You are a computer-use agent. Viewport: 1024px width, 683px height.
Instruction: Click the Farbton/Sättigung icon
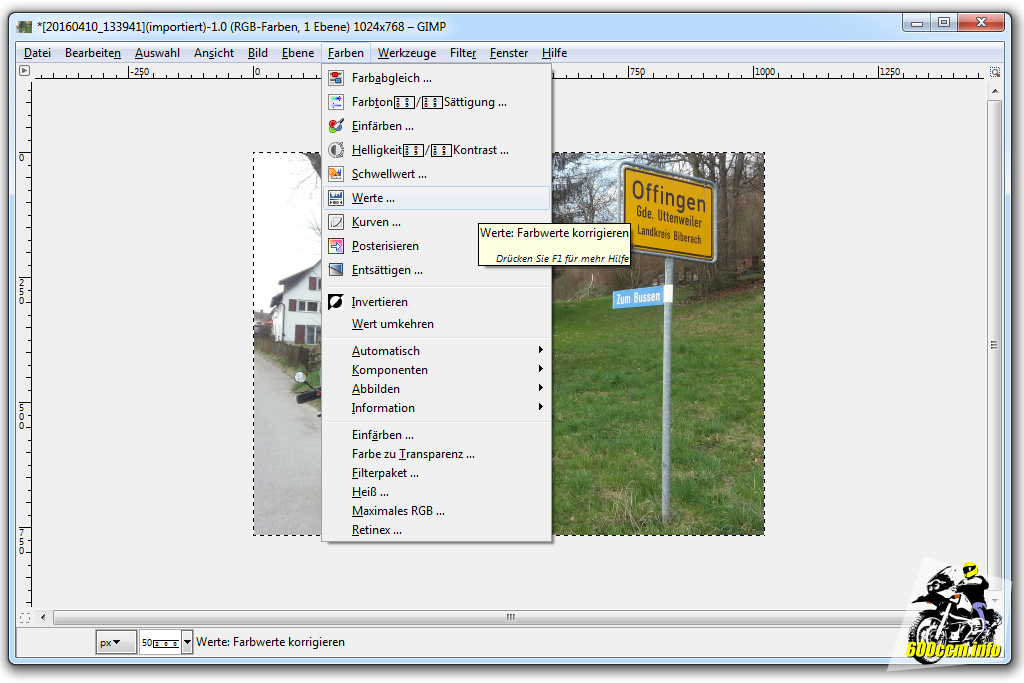click(336, 102)
